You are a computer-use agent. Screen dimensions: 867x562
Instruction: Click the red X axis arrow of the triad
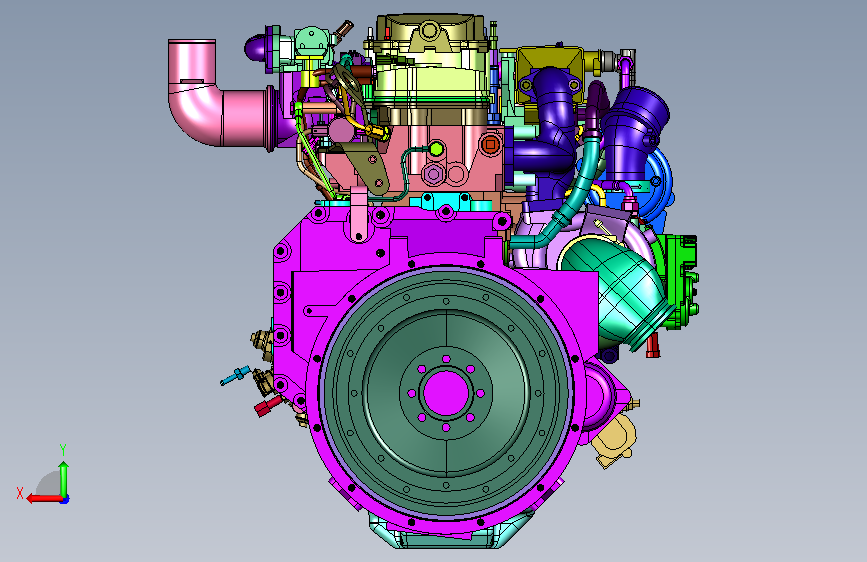pyautogui.click(x=44, y=499)
